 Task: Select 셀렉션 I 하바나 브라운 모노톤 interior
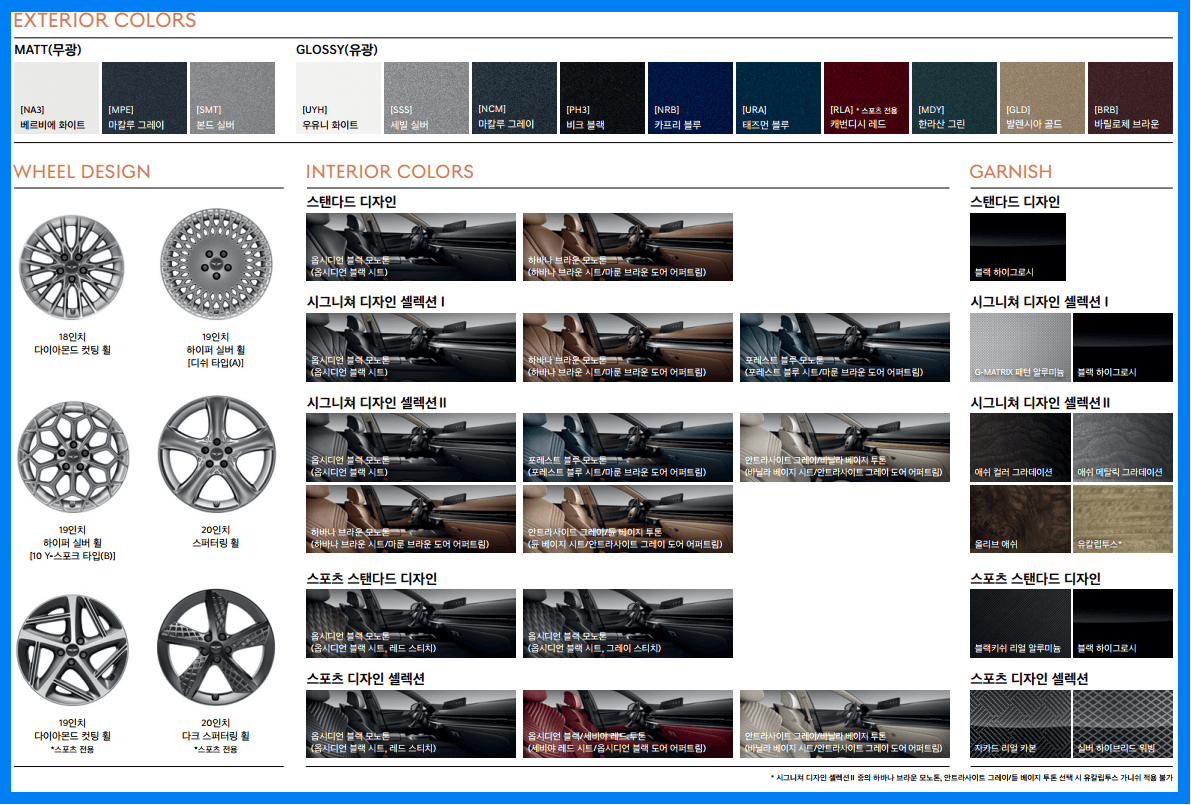[628, 348]
